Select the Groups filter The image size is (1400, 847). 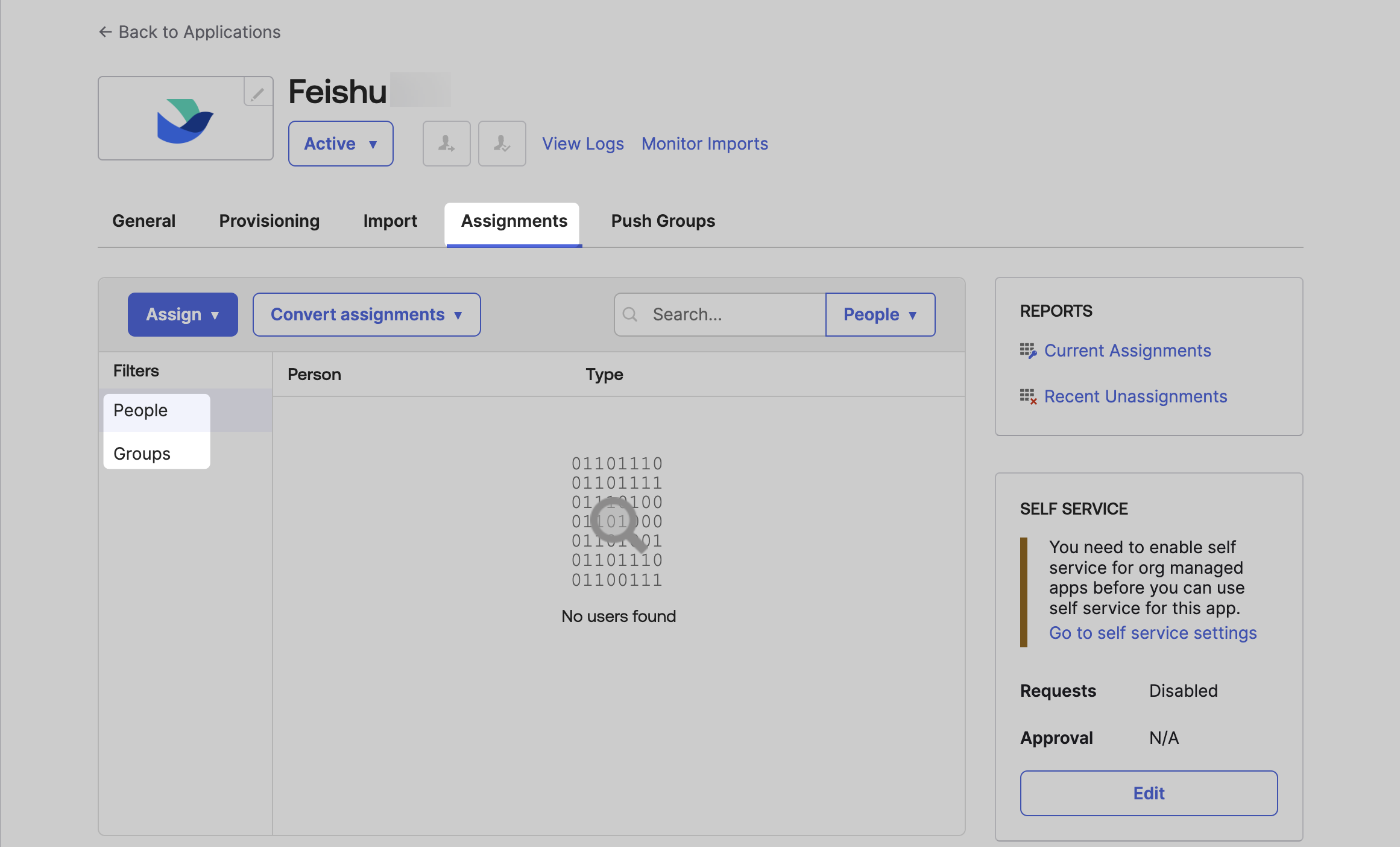(141, 453)
